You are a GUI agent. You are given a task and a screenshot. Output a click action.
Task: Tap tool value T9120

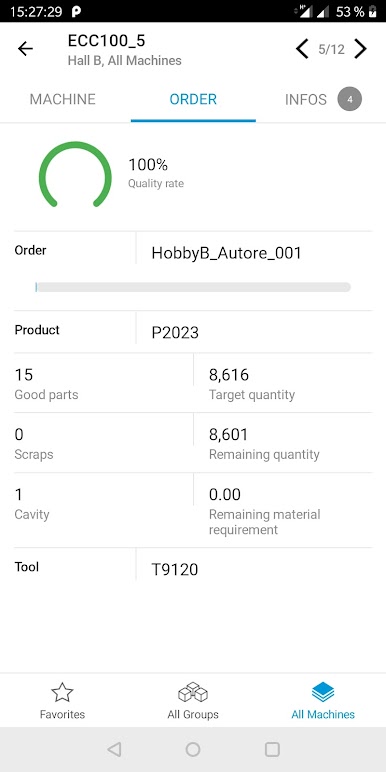[175, 570]
